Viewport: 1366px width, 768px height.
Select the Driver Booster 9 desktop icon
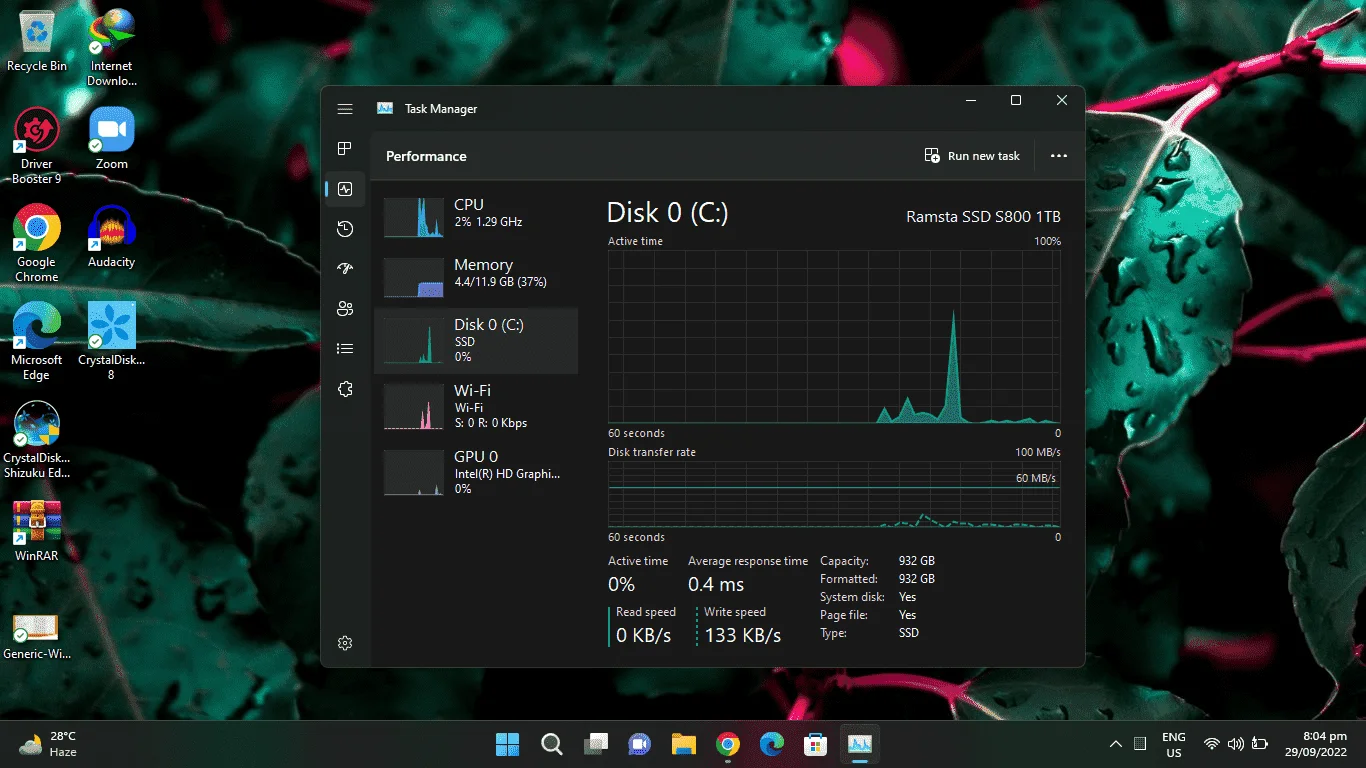(x=37, y=146)
